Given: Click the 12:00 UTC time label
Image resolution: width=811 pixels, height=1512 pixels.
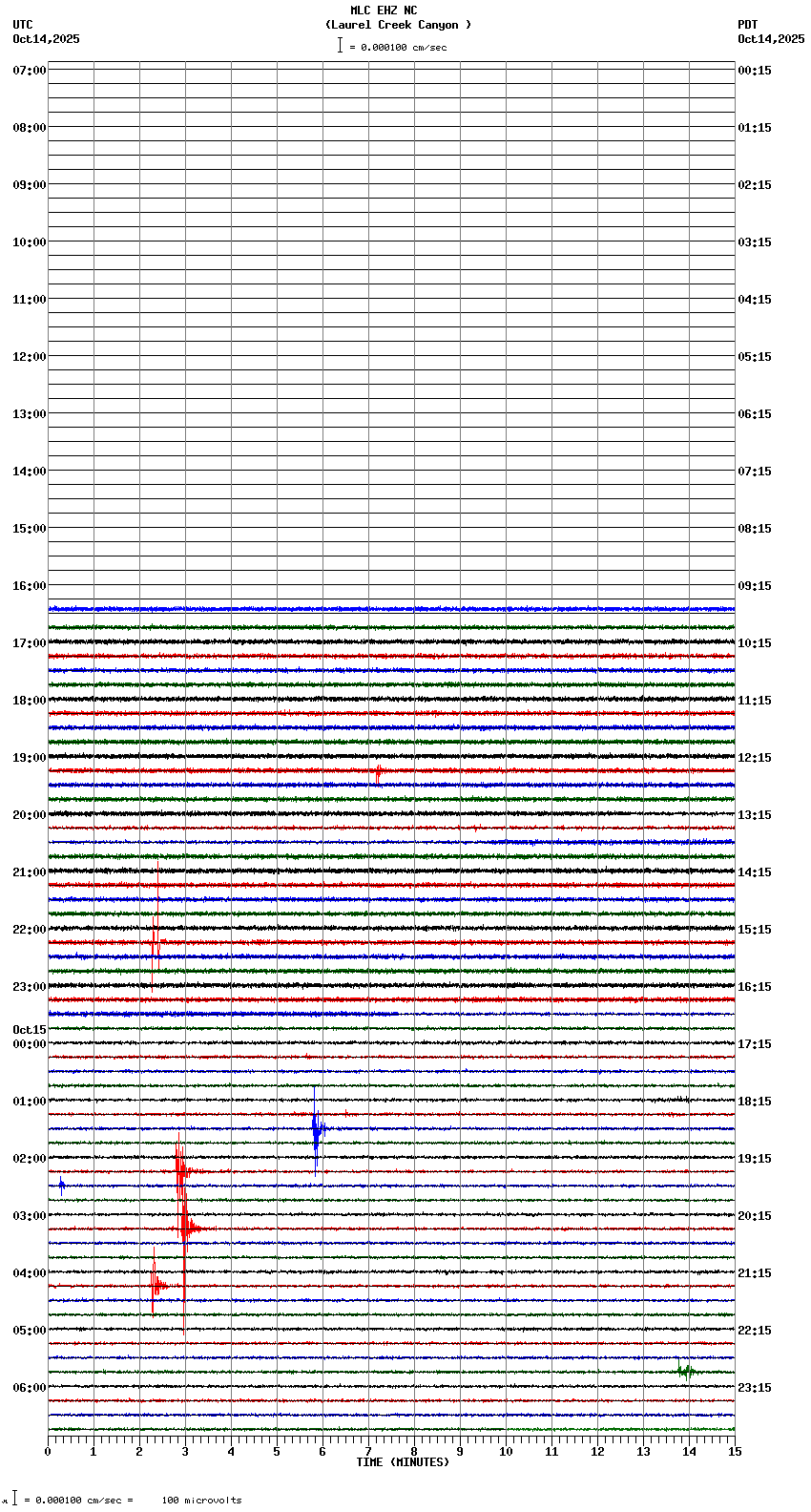Looking at the screenshot, I should coord(30,357).
